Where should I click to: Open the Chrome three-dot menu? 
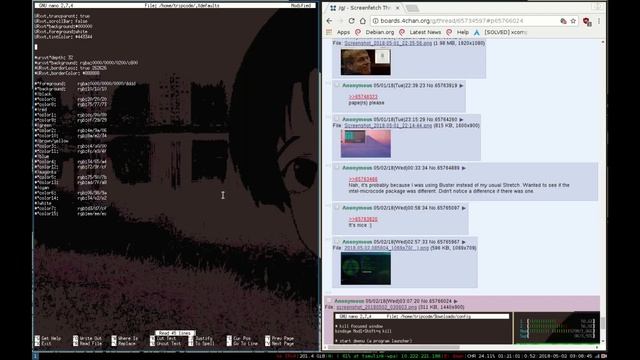click(599, 21)
